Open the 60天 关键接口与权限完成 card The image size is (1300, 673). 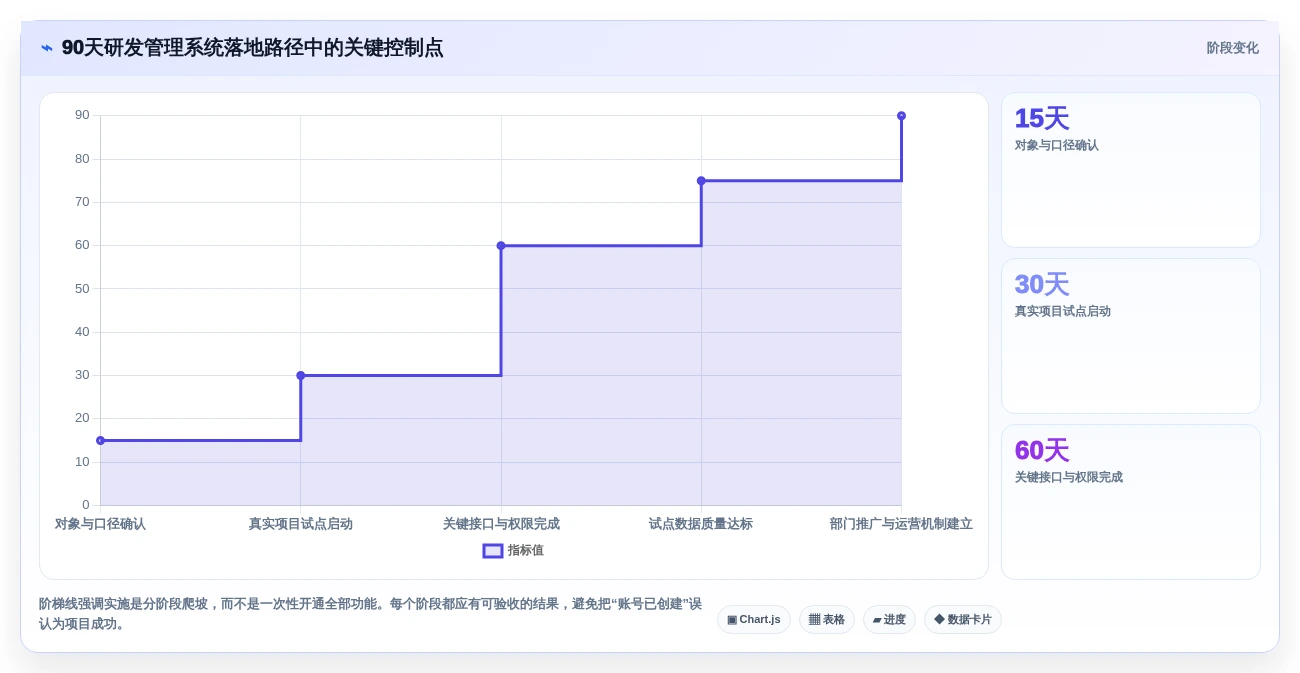click(x=1131, y=502)
